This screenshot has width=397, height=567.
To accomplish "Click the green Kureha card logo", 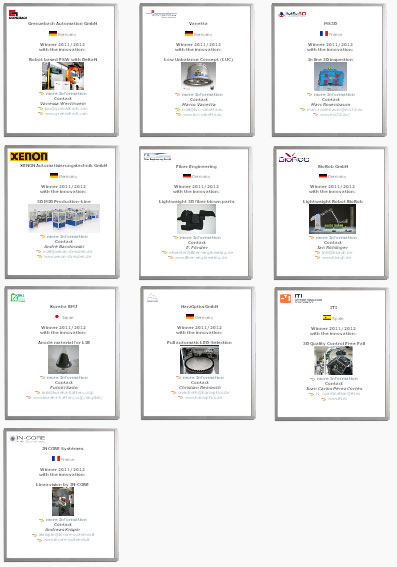I will click(x=18, y=297).
